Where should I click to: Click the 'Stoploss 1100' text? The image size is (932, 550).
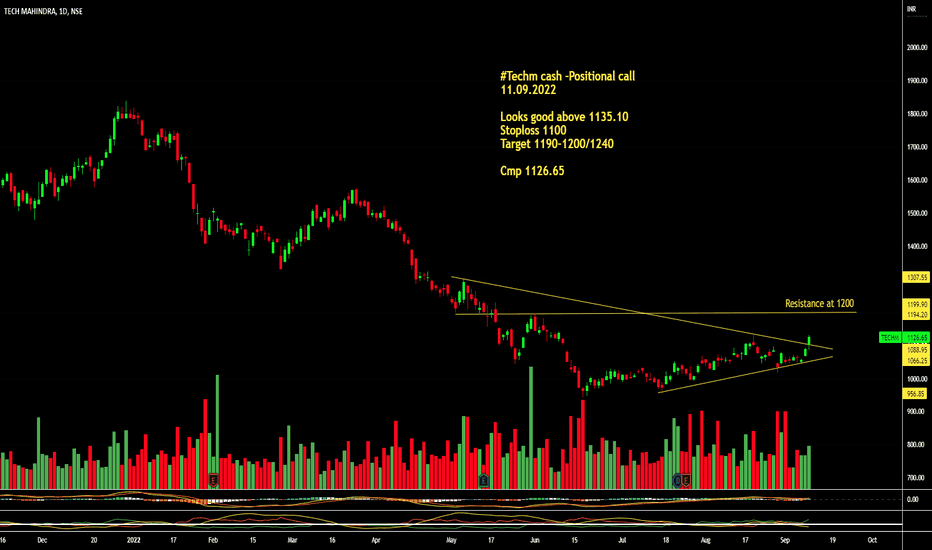pos(533,130)
